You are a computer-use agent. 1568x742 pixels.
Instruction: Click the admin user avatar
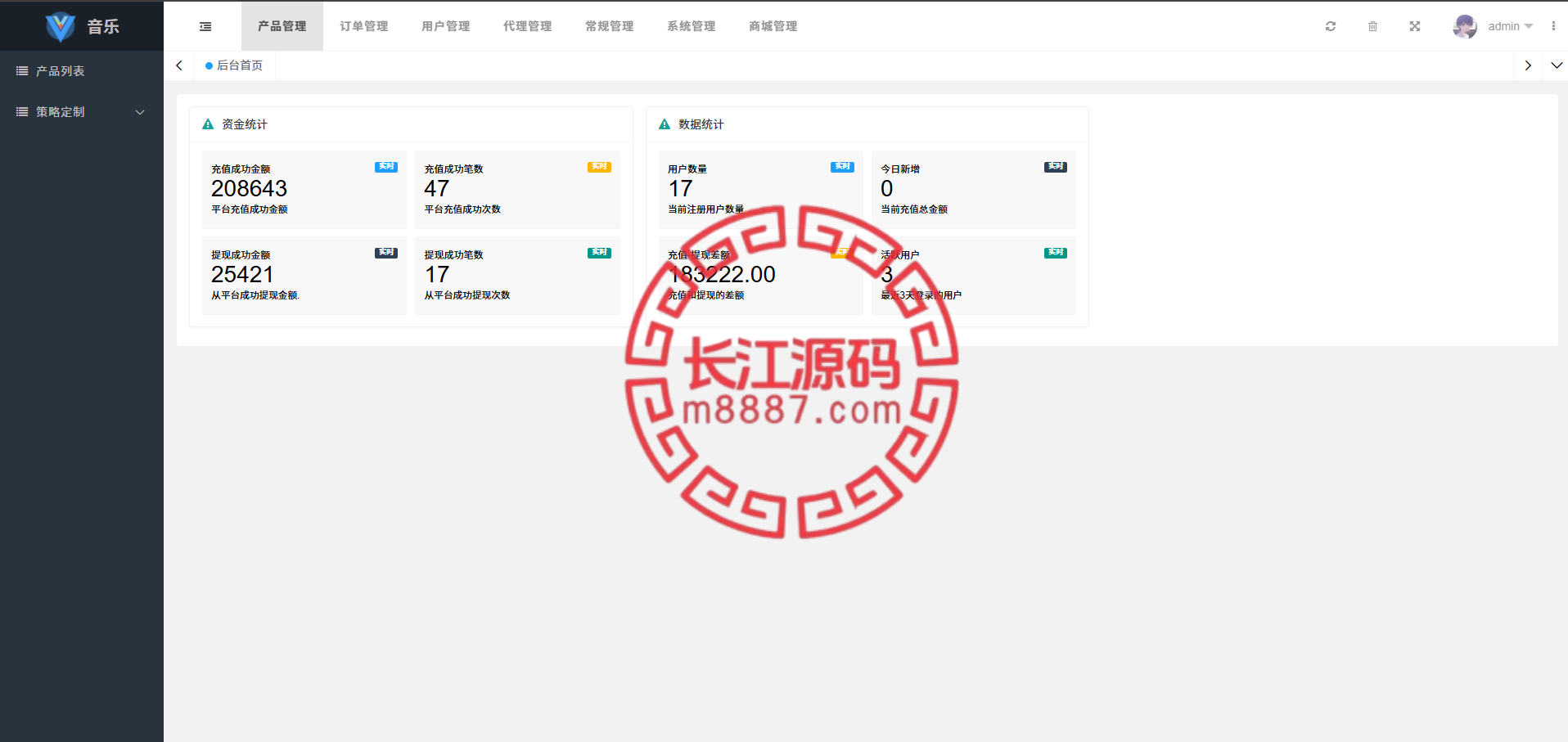tap(1465, 26)
